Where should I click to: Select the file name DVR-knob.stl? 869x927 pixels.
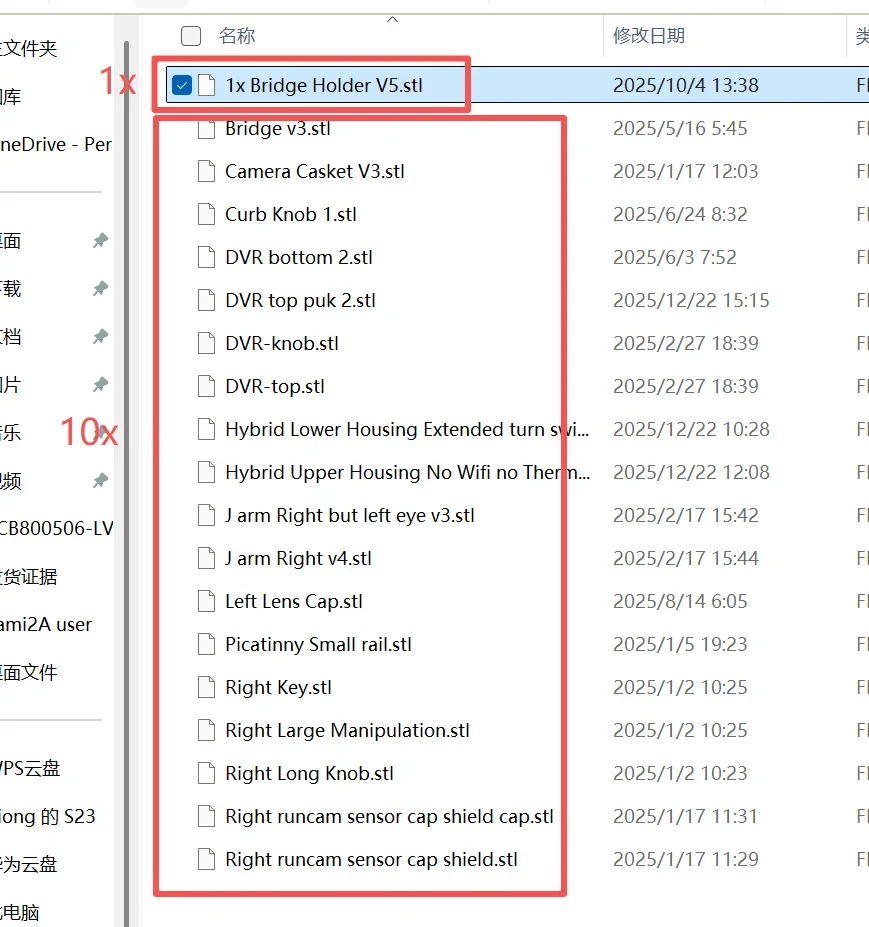(x=282, y=343)
